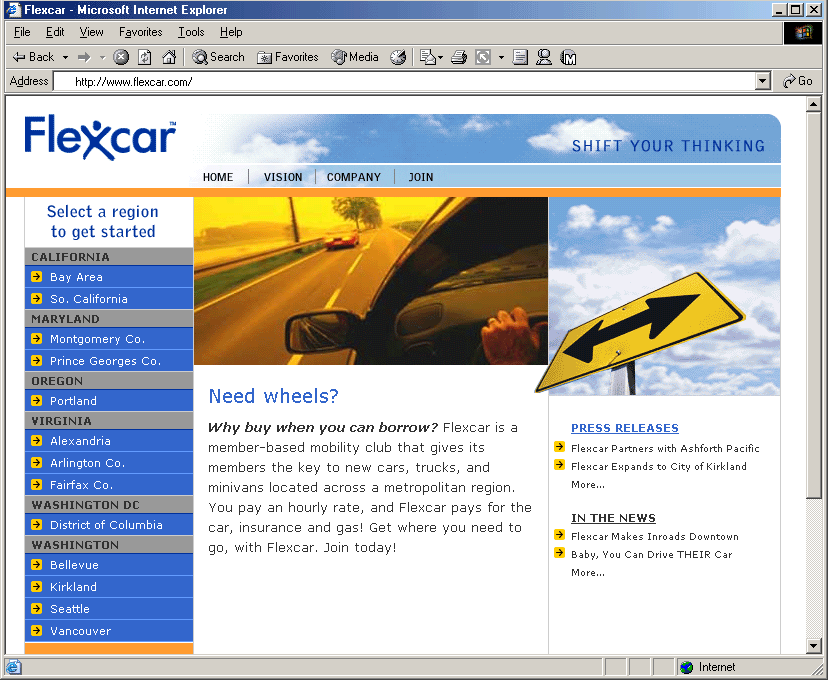The width and height of the screenshot is (828, 680).
Task: Click the Full Screen size icon
Action: 483,57
